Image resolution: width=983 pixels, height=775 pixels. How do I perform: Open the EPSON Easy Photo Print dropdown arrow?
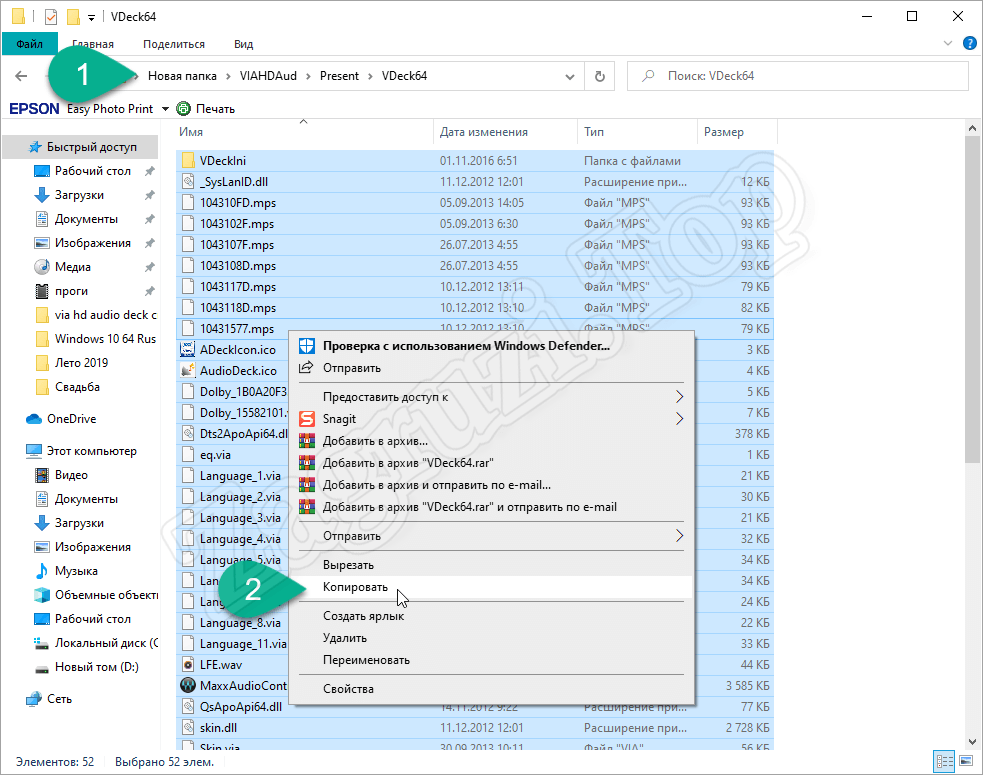pos(165,109)
